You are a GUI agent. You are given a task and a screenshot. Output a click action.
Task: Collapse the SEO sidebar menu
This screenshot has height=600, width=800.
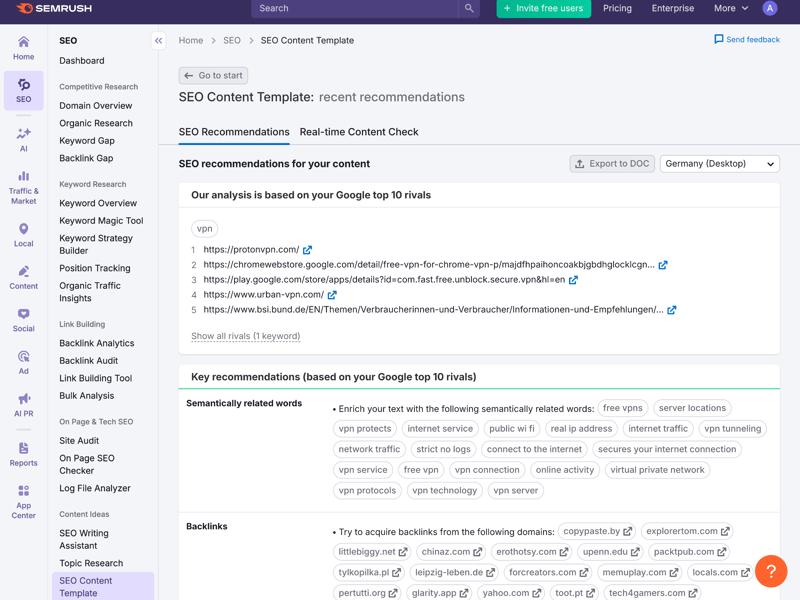(x=158, y=41)
